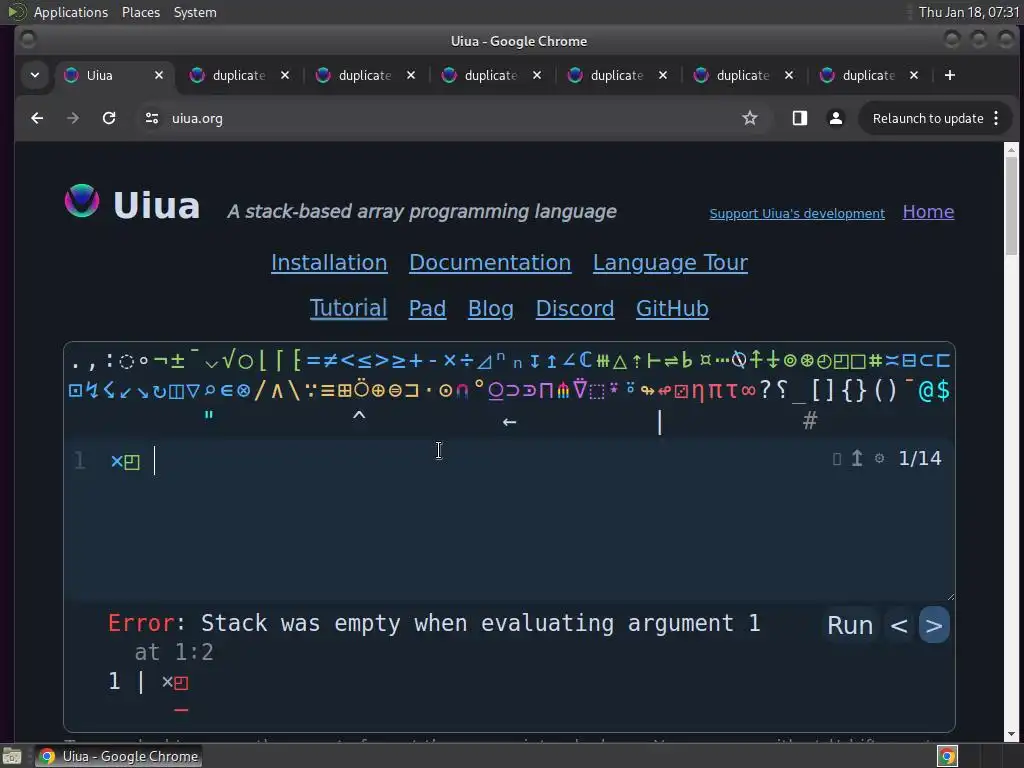1024x768 pixels.
Task: Bookmark this page with star icon
Action: click(x=750, y=118)
